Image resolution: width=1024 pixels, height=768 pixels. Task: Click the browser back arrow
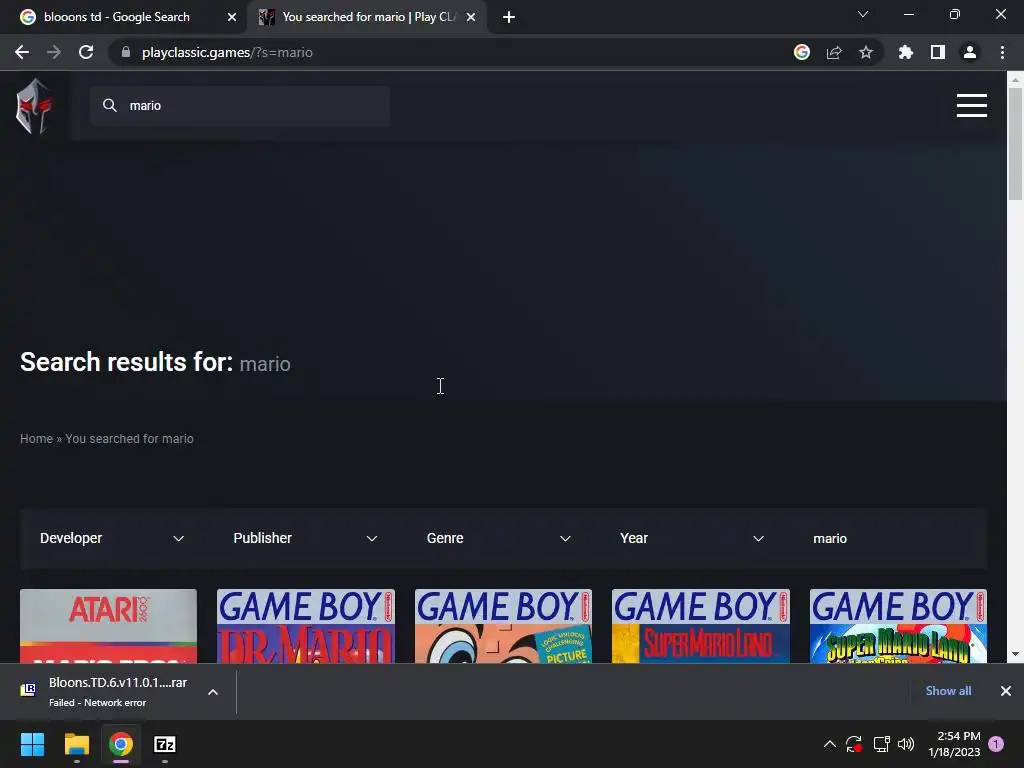pos(22,52)
